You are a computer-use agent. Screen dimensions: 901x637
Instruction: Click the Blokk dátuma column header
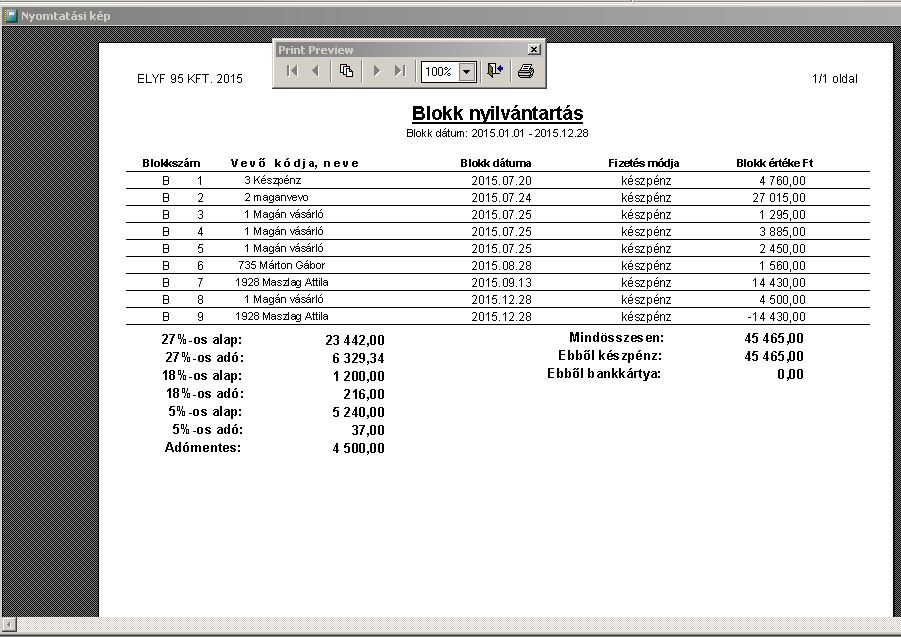(495, 163)
